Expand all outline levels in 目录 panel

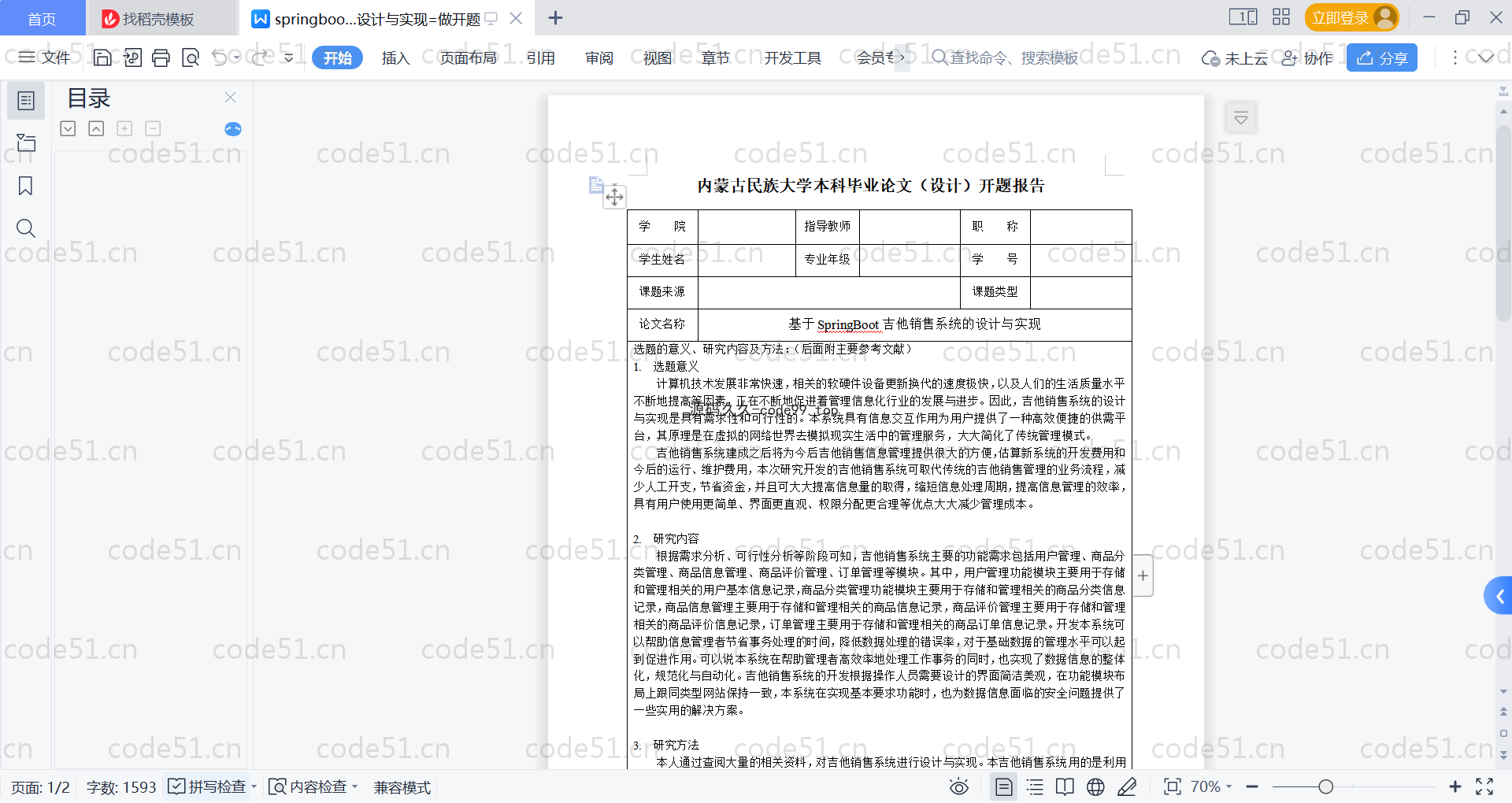pos(69,128)
